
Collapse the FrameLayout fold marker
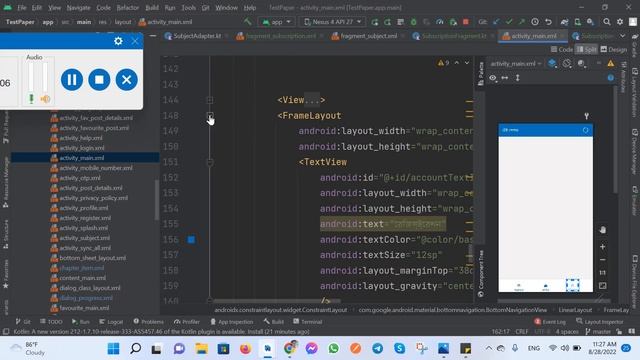point(210,116)
